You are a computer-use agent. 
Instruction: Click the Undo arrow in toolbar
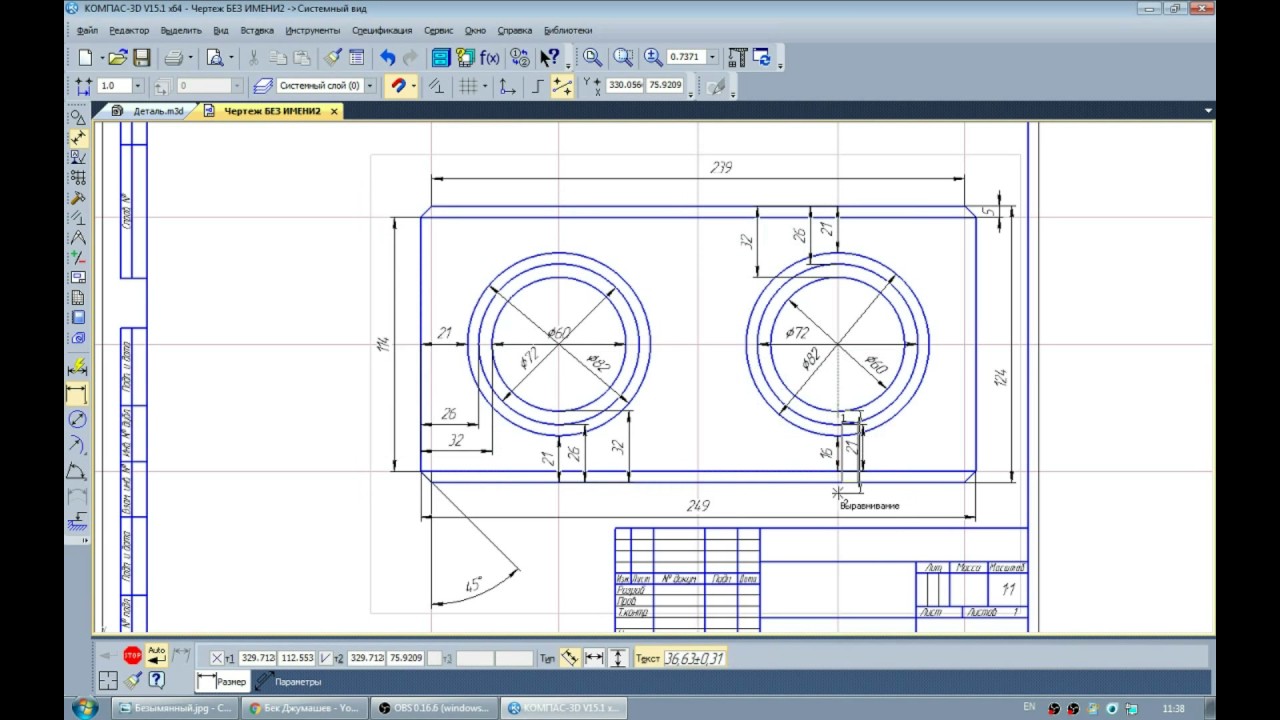387,58
